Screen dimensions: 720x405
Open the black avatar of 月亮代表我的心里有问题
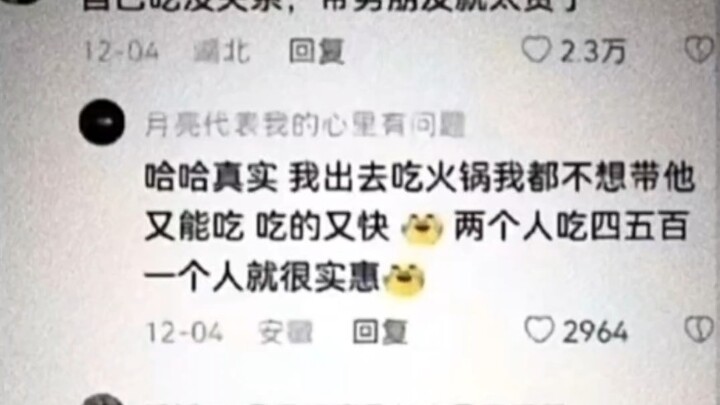coord(102,122)
